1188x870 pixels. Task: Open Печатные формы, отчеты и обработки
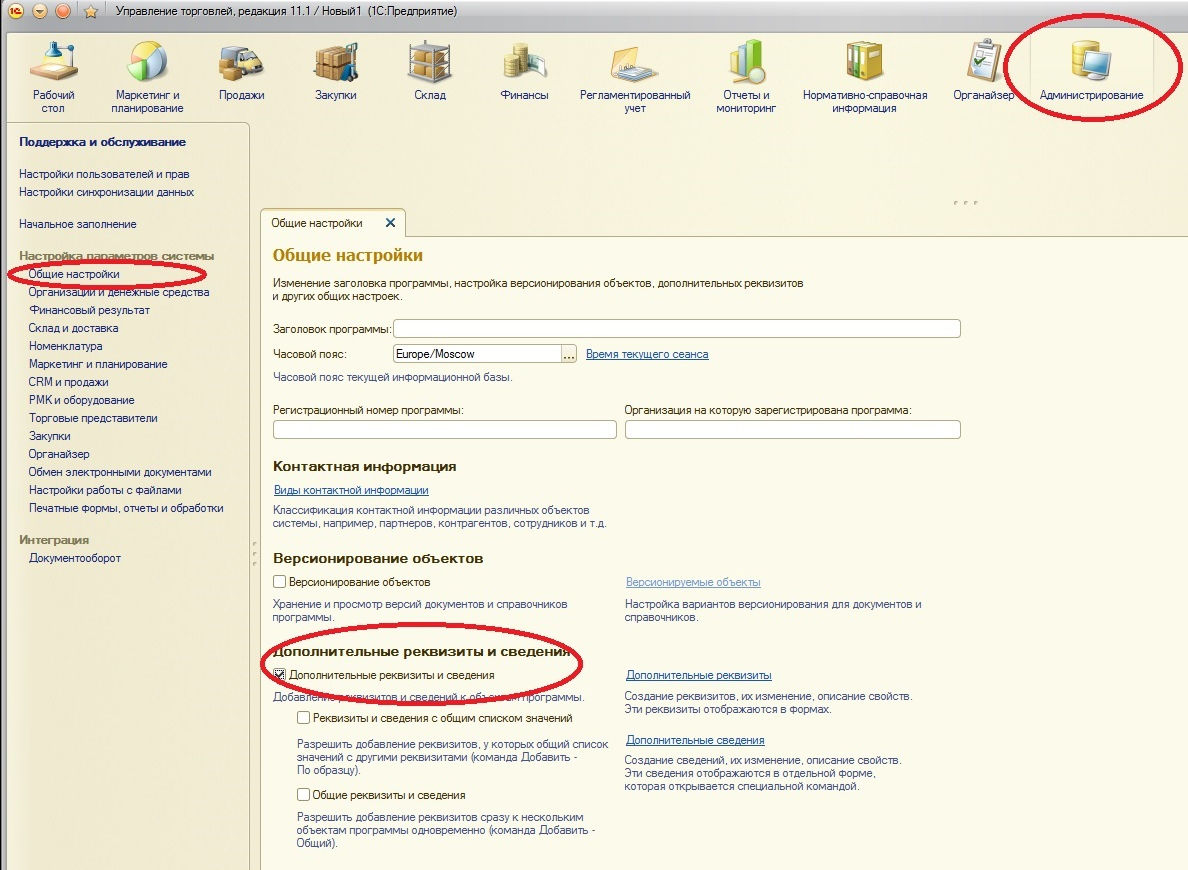[x=126, y=509]
